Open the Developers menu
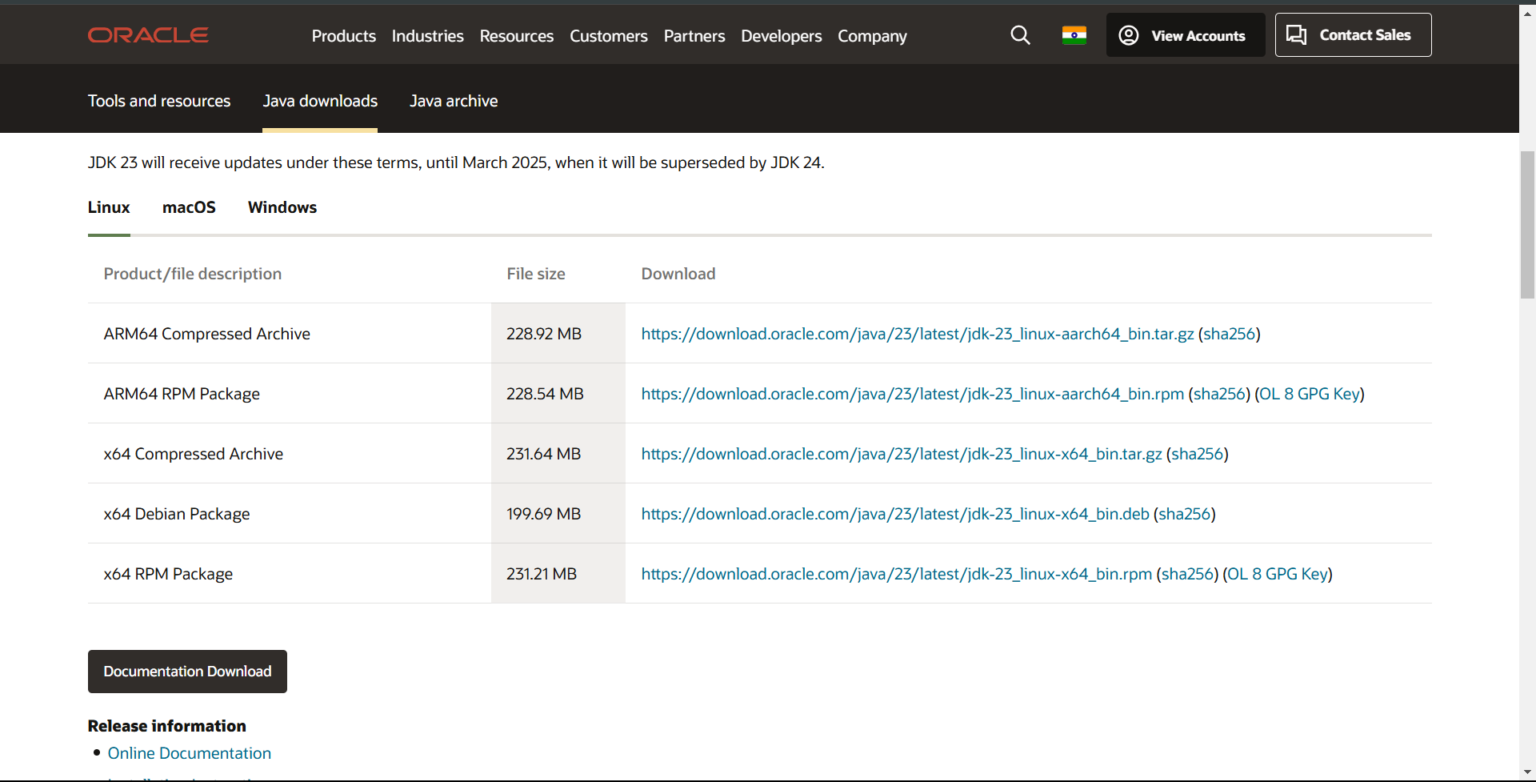 pyautogui.click(x=781, y=36)
